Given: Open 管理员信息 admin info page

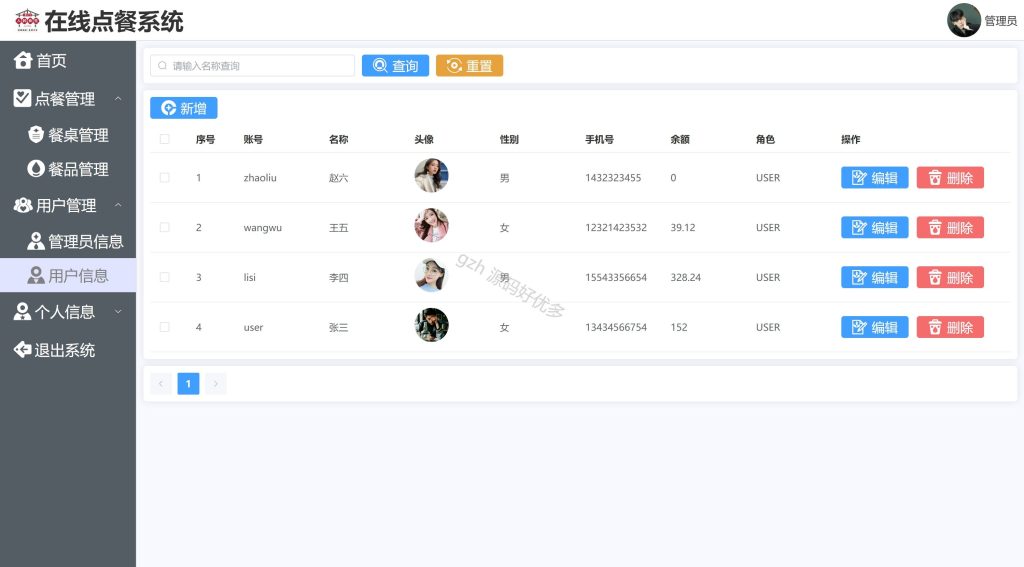Looking at the screenshot, I should [68, 241].
